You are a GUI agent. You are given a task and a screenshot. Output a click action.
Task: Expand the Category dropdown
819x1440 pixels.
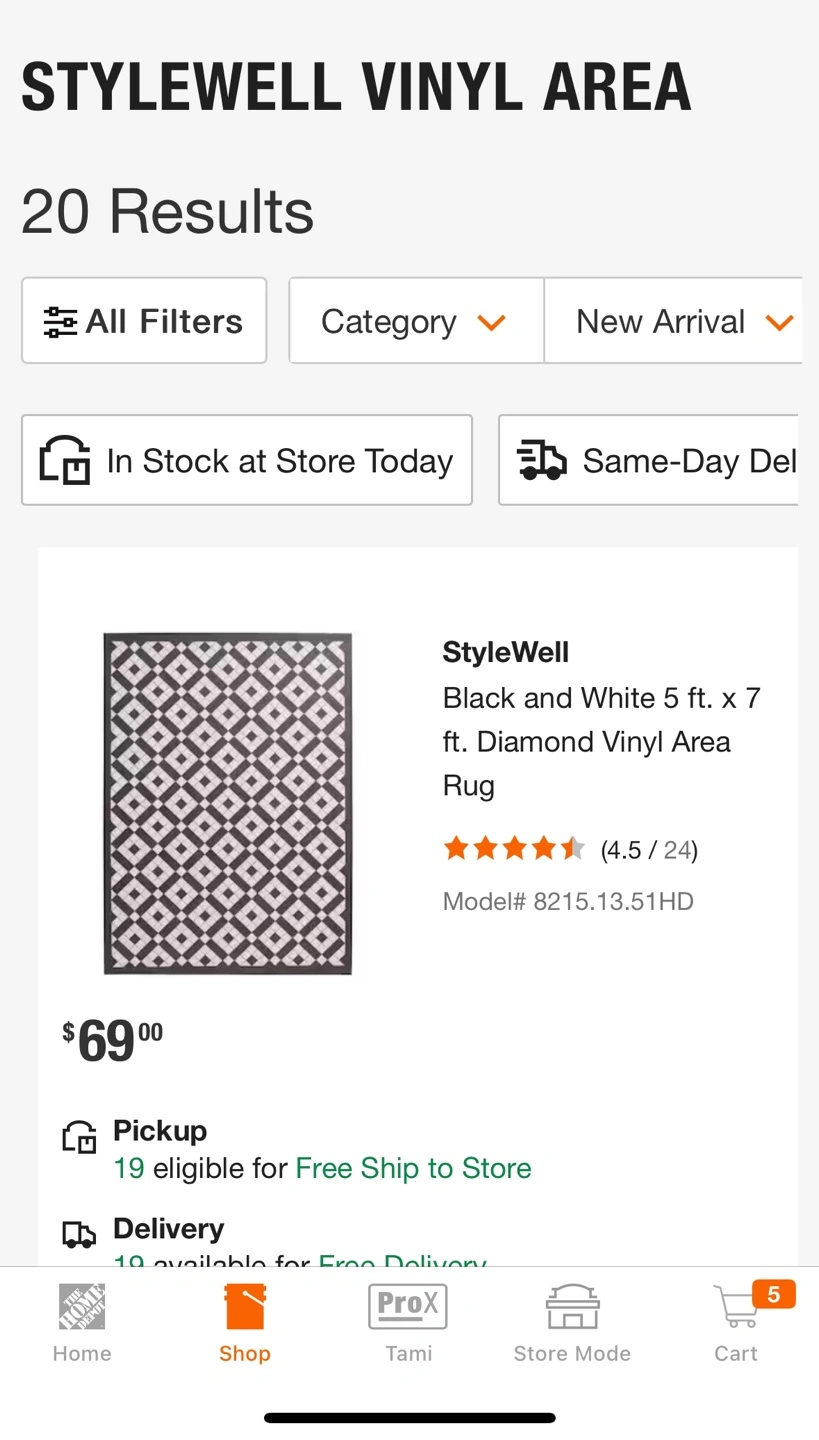(x=415, y=322)
